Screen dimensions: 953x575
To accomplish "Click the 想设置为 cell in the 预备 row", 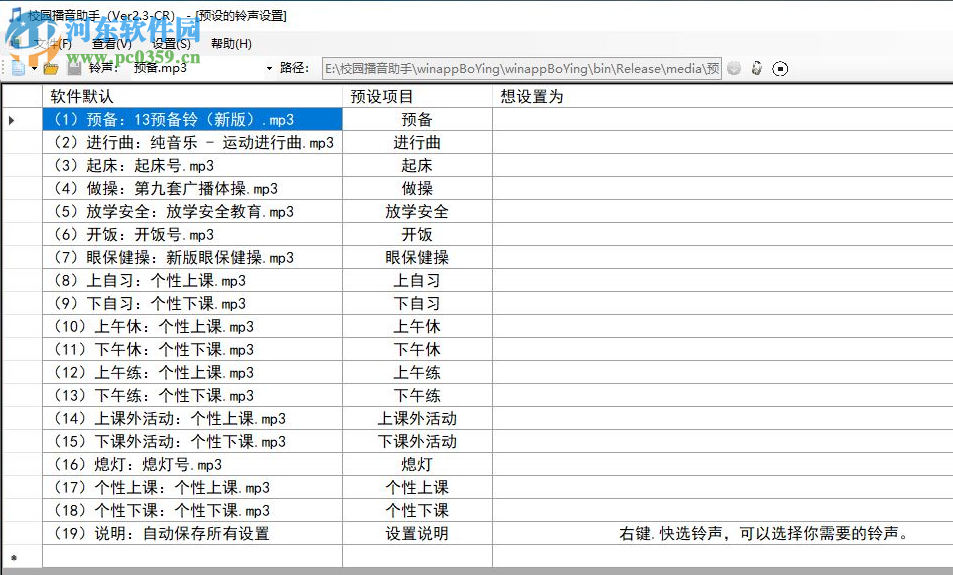I will pos(723,119).
